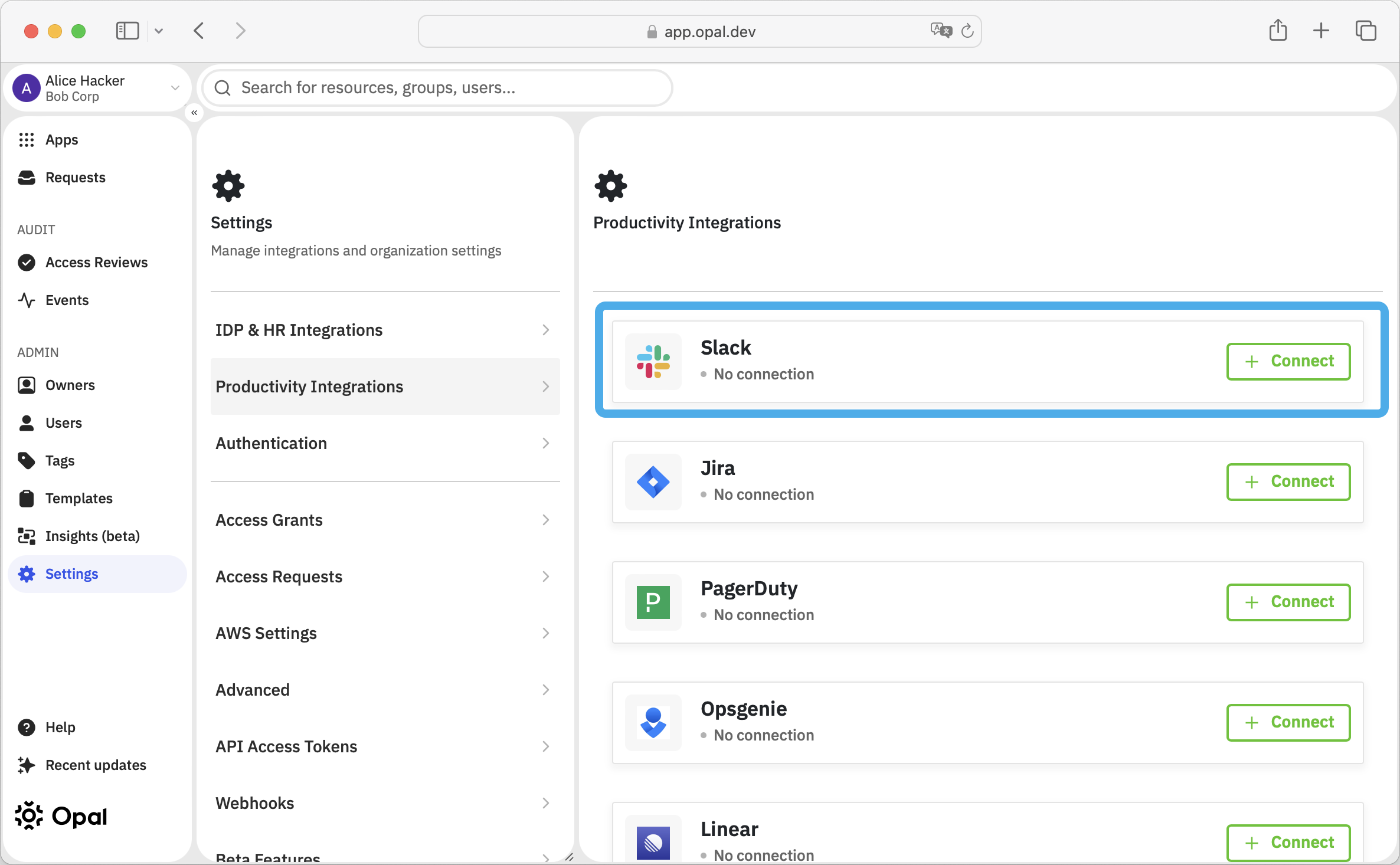Click the Slack logo icon
Screen dimensions: 1400x865
pos(653,362)
